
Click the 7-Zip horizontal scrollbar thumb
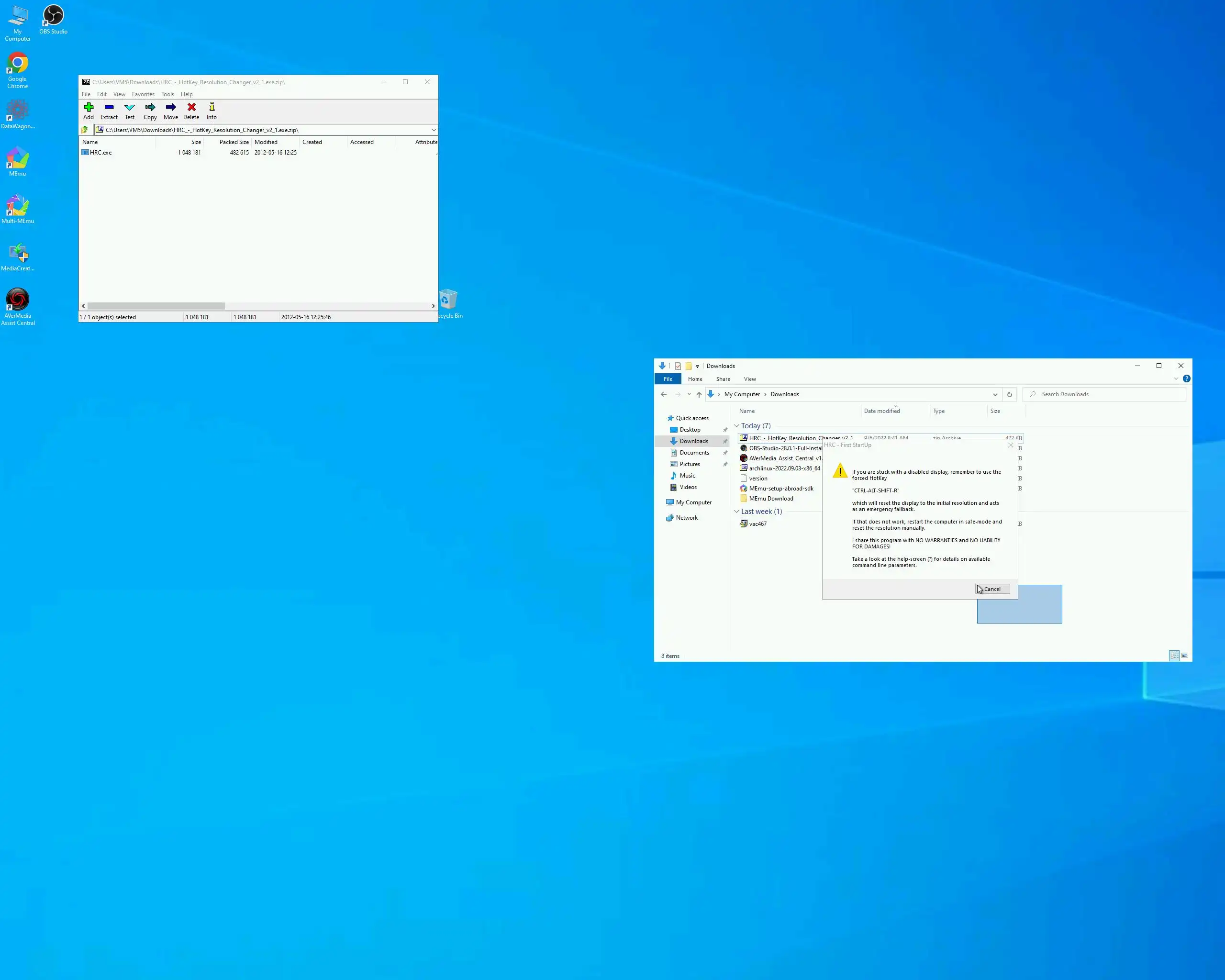coord(156,306)
